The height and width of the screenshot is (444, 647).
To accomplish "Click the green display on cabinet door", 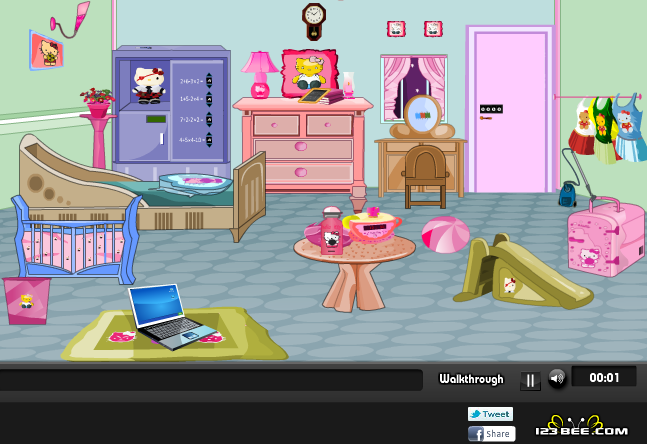I will 156,119.
